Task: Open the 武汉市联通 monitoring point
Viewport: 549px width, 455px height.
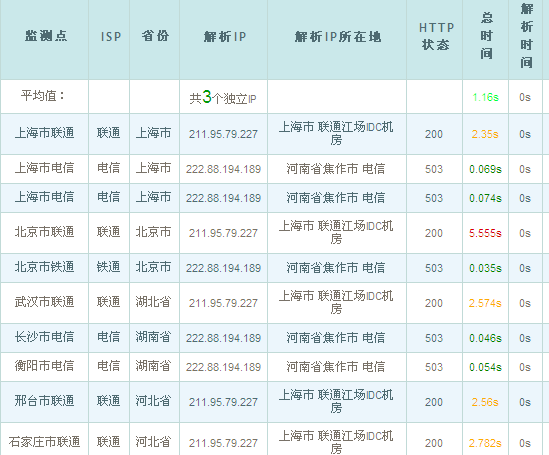Action: coord(44,302)
